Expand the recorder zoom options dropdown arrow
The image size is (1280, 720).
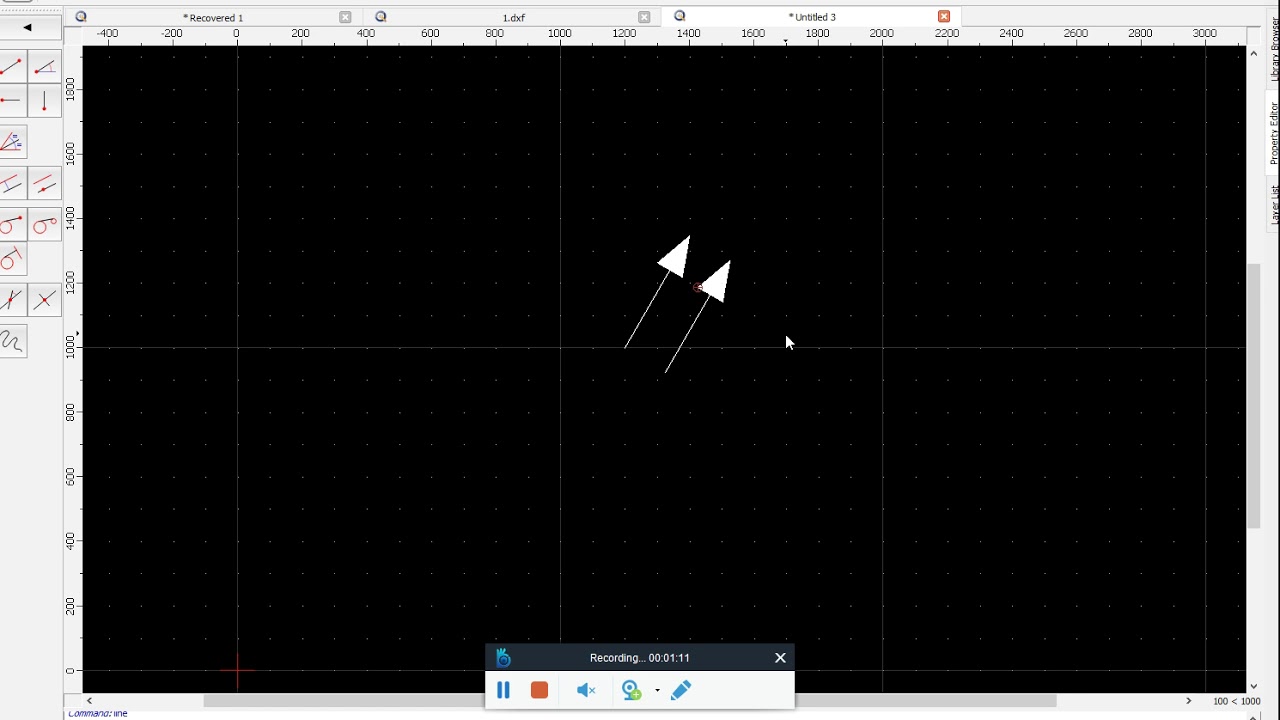657,690
